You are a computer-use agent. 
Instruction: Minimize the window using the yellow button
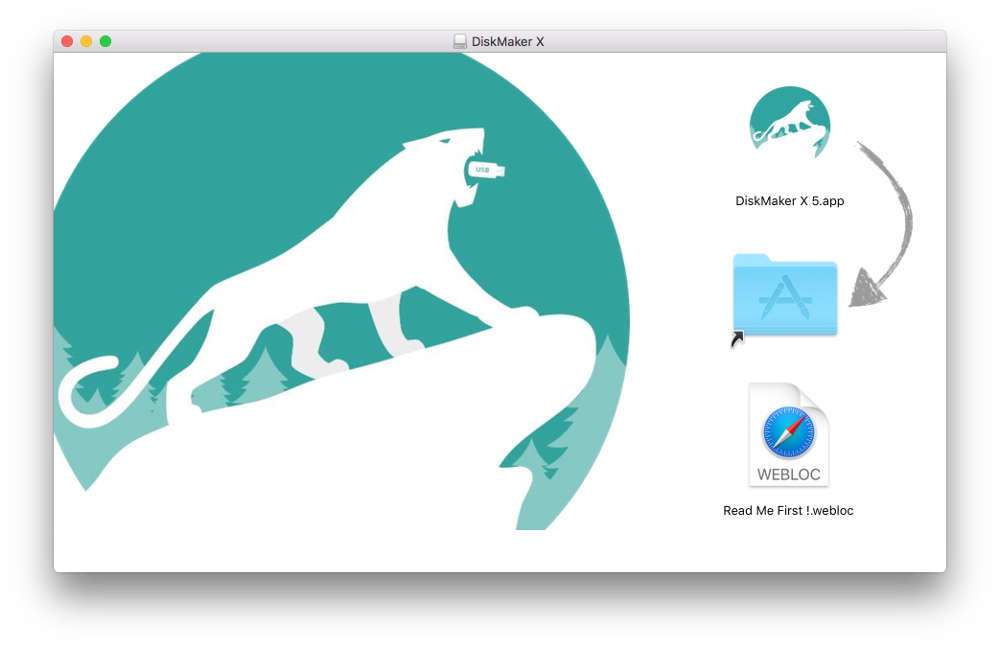tap(86, 41)
